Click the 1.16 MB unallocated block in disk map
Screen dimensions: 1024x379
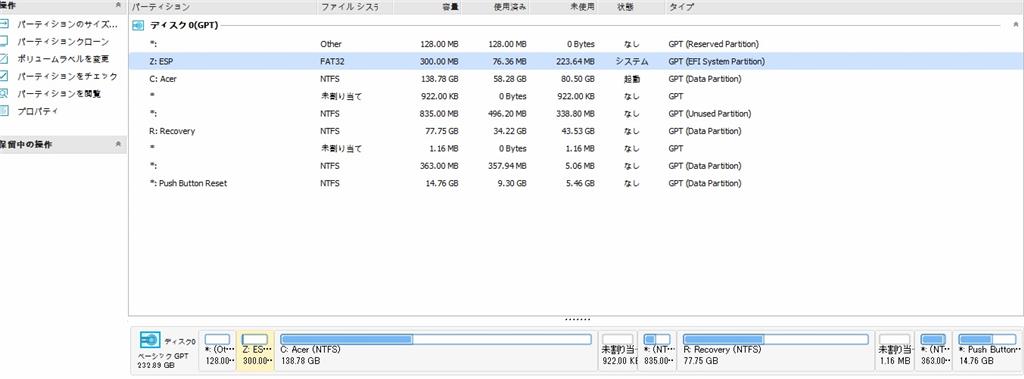[895, 350]
